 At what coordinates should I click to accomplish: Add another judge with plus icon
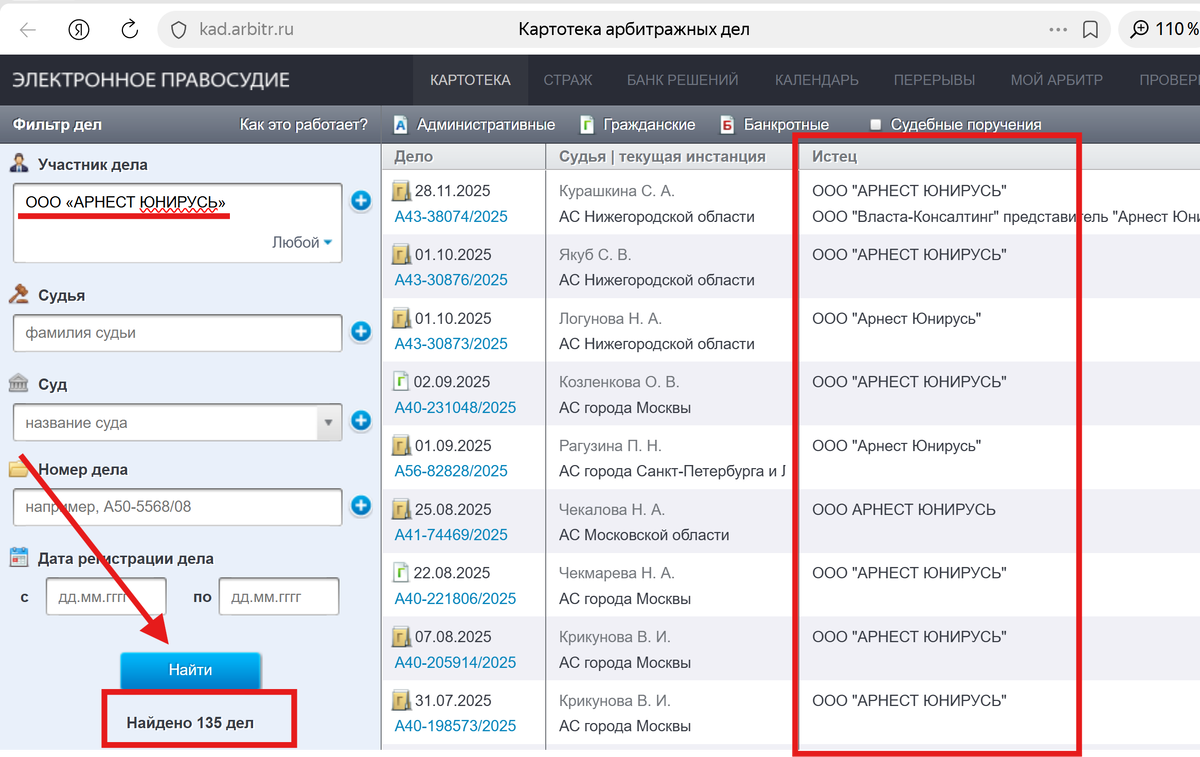(361, 331)
